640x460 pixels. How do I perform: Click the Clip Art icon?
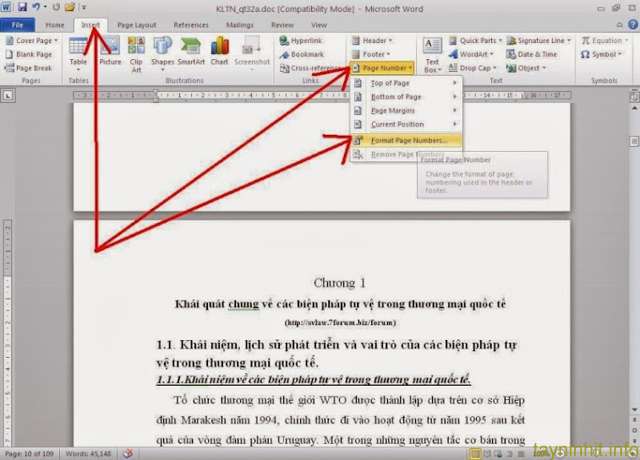click(136, 51)
